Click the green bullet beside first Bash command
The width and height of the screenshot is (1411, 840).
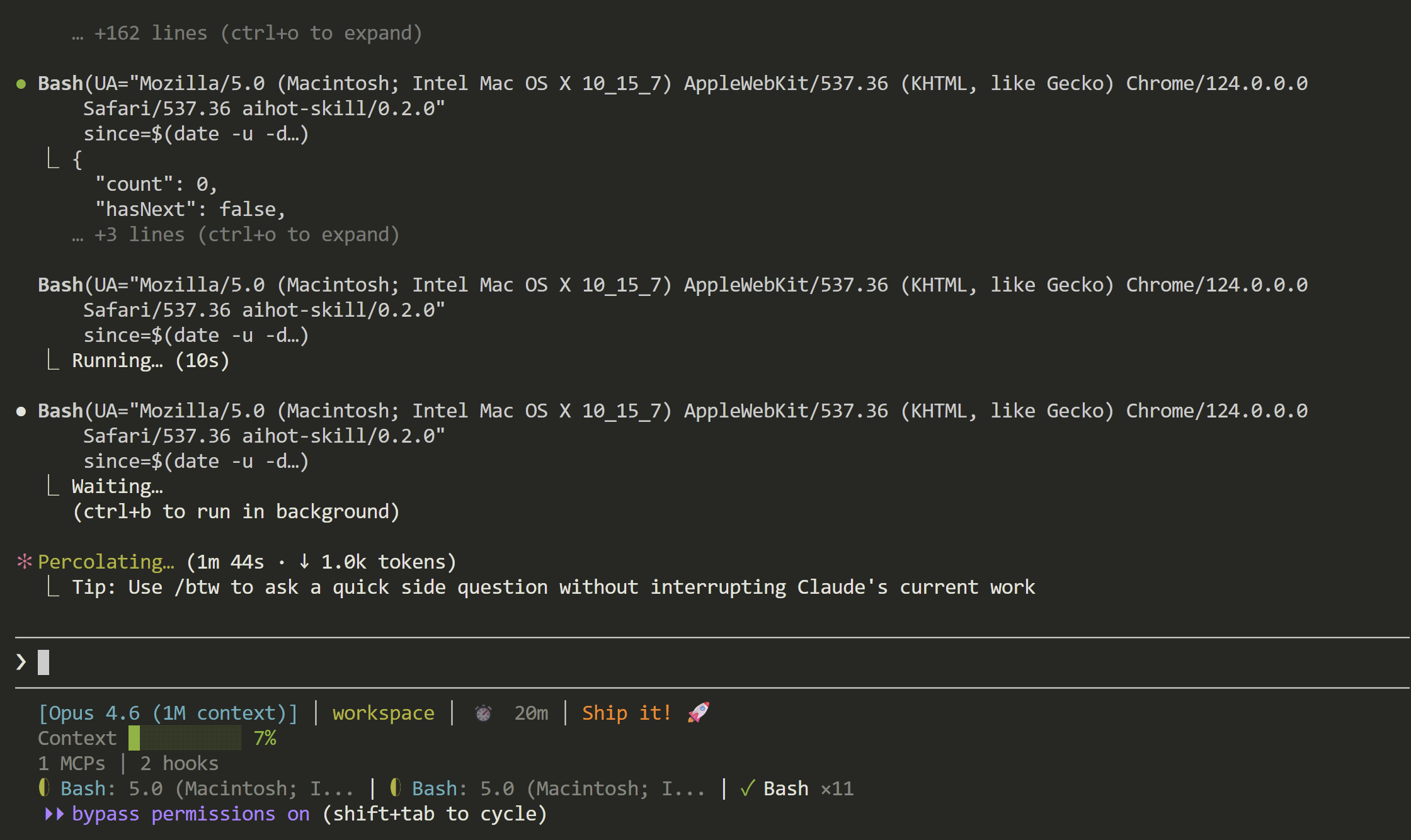click(21, 84)
